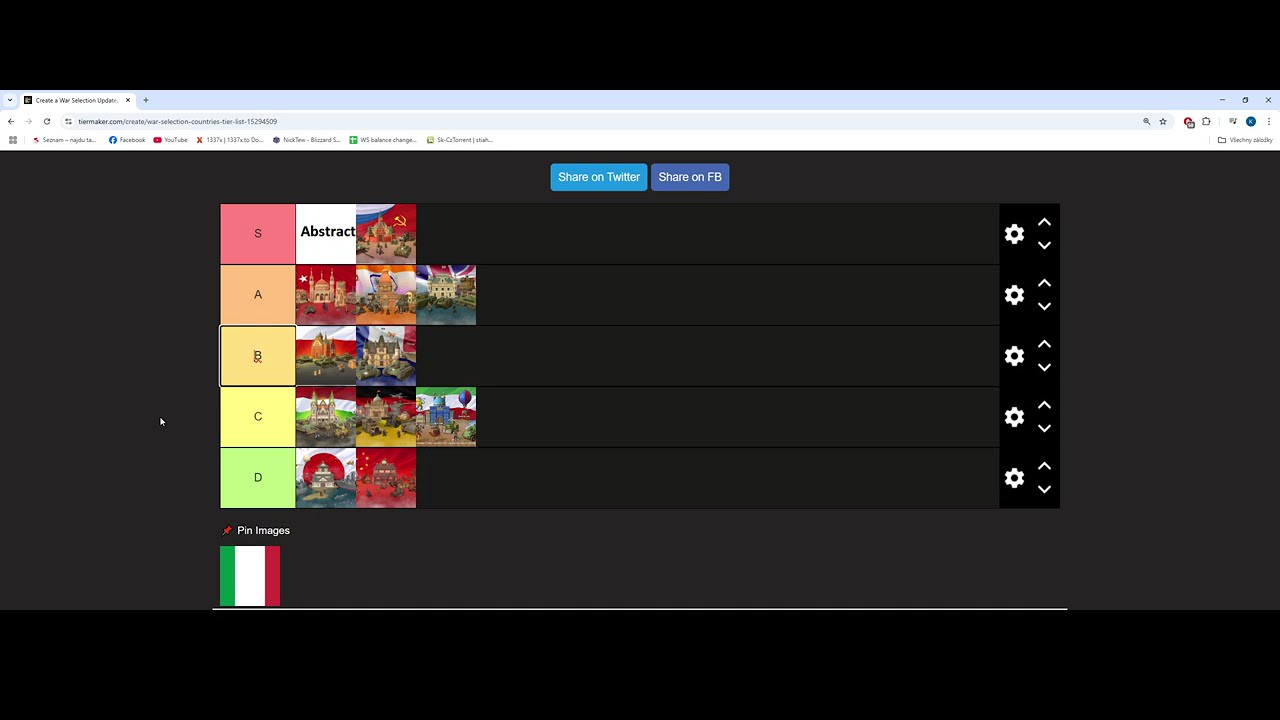Viewport: 1280px width, 720px height.
Task: Open settings gear for the C tier
Action: pyautogui.click(x=1014, y=417)
